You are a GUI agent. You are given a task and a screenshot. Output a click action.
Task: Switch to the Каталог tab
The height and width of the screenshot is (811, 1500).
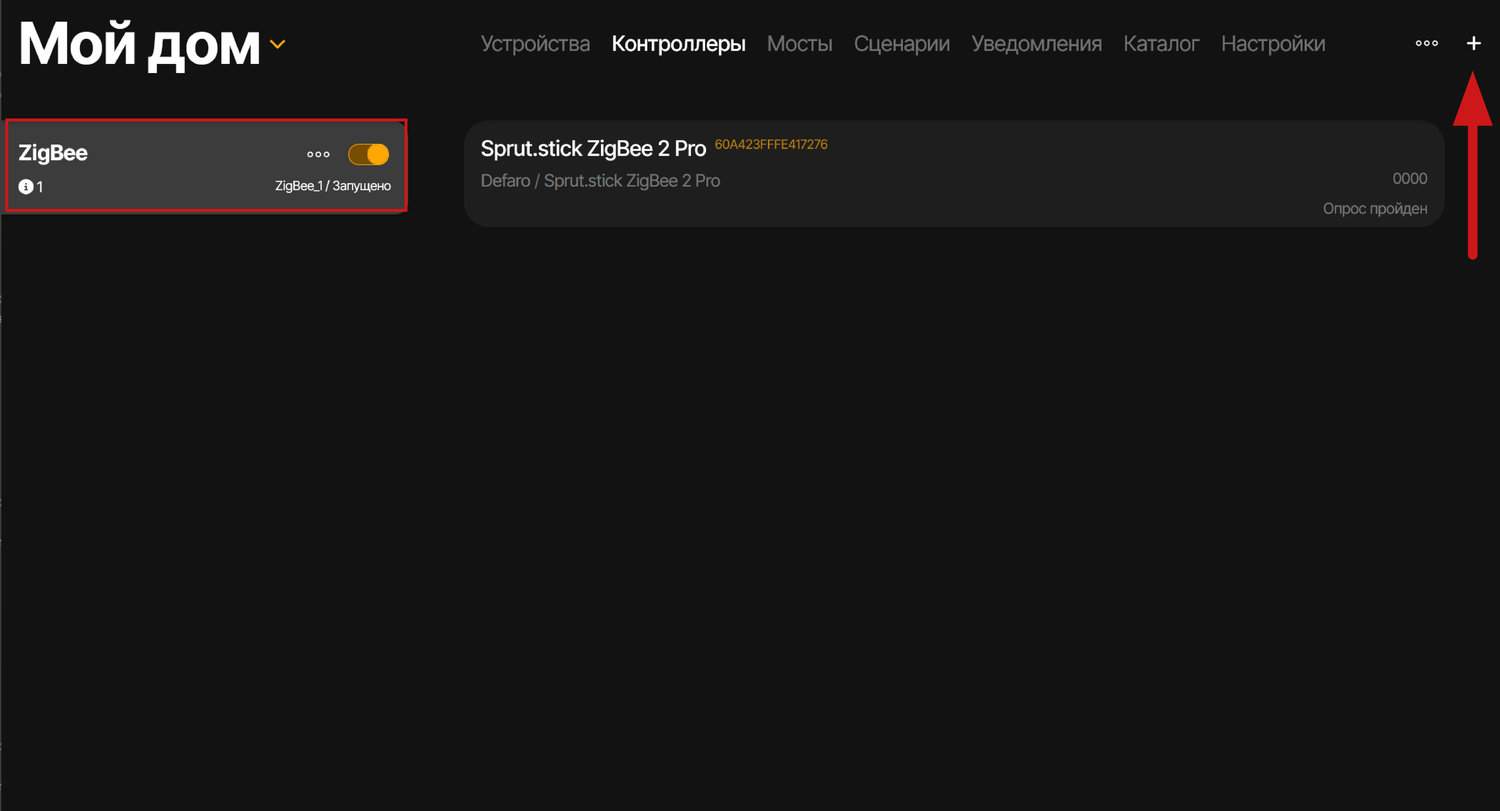pos(1161,43)
